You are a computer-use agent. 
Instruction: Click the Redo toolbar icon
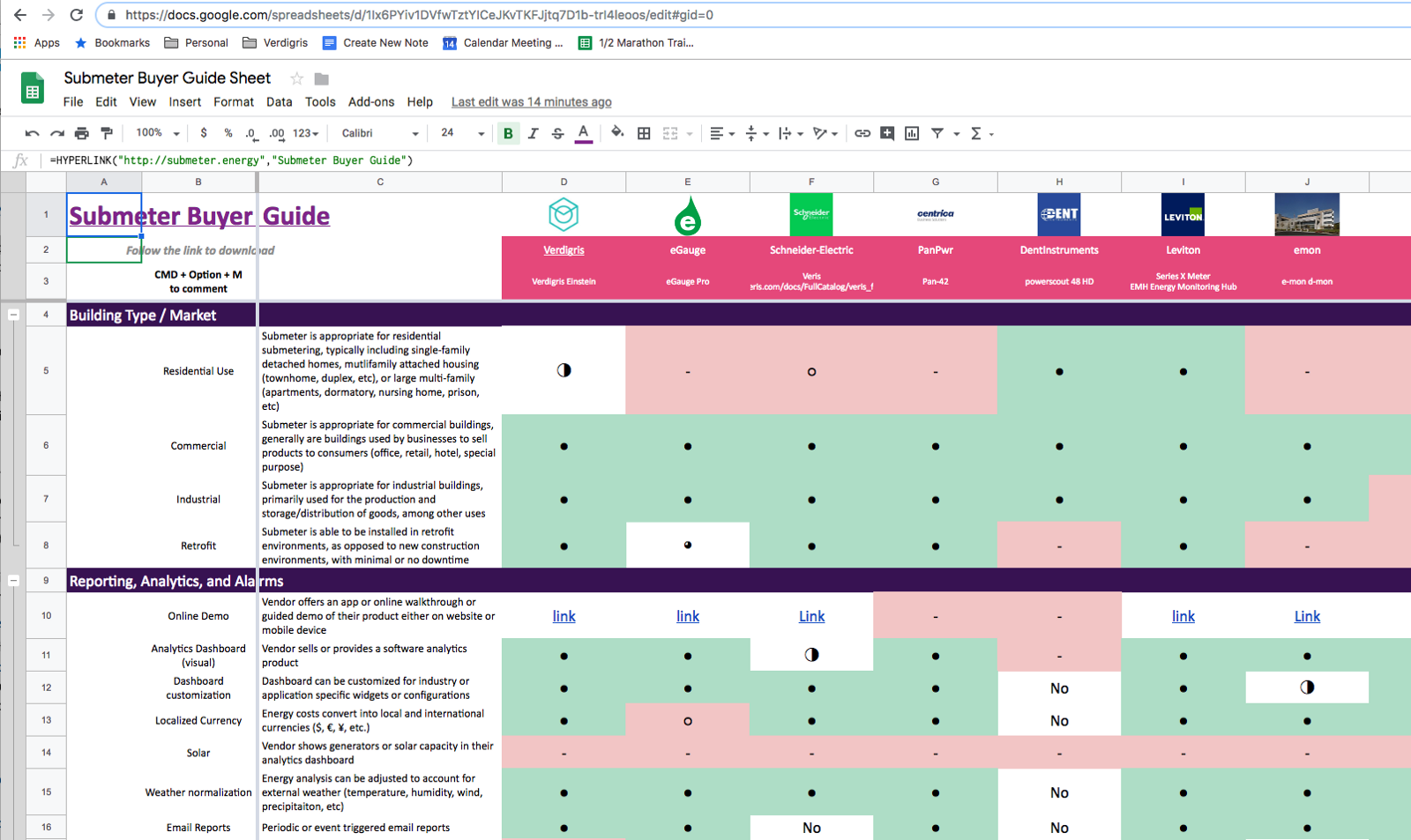click(x=57, y=133)
